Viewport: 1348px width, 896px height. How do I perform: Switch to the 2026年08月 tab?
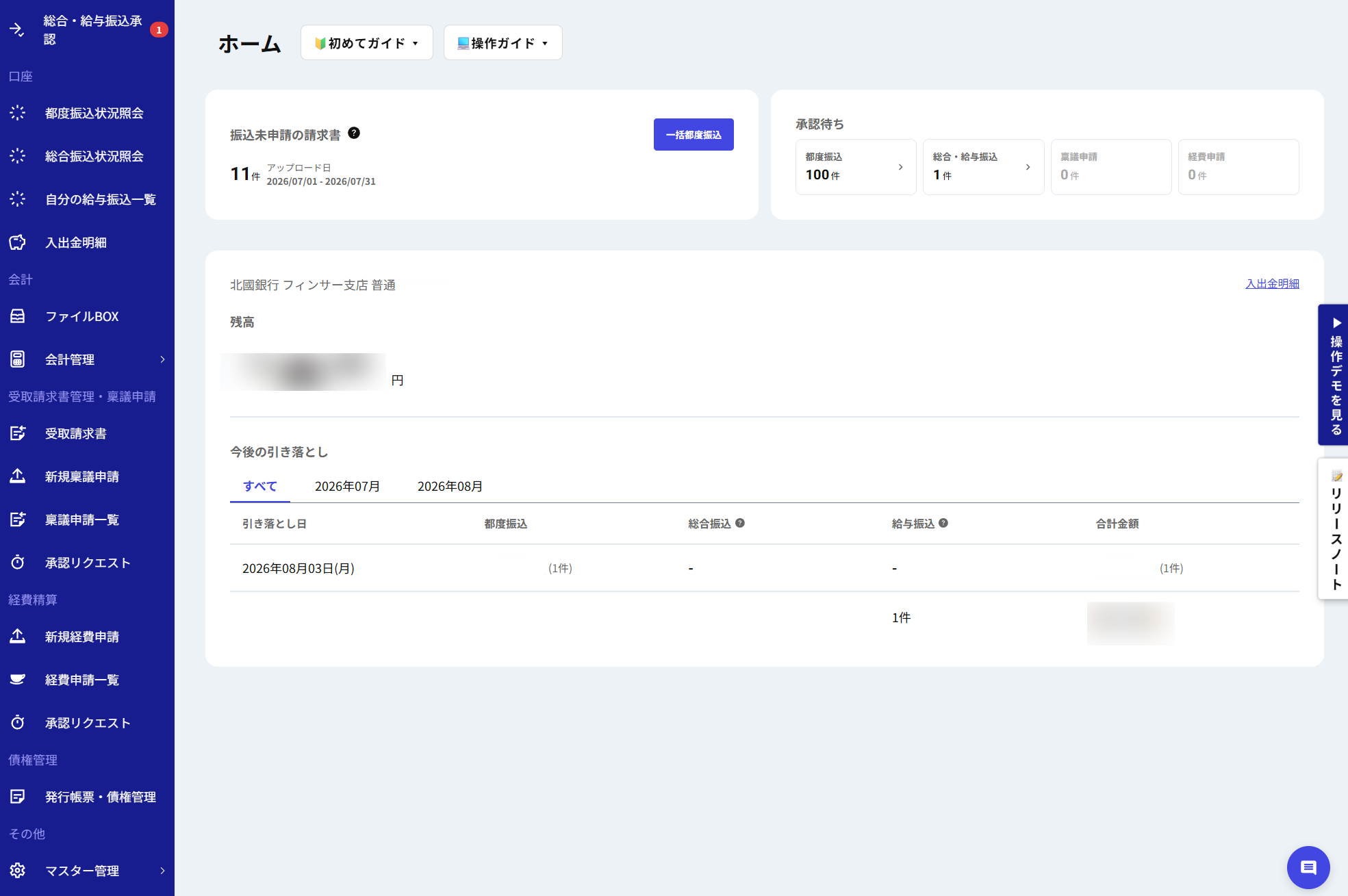(x=450, y=486)
